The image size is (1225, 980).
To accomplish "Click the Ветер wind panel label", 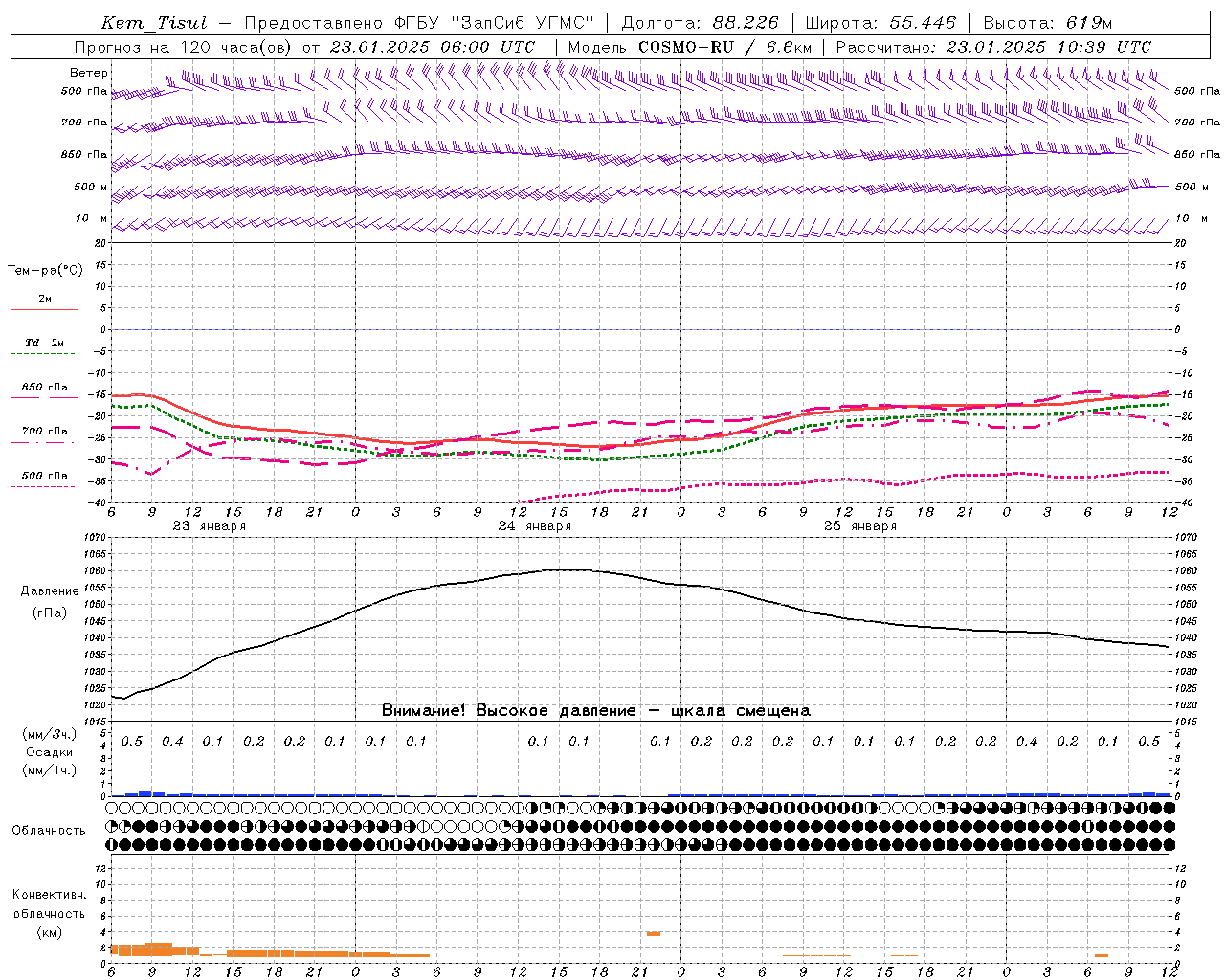I will click(89, 73).
